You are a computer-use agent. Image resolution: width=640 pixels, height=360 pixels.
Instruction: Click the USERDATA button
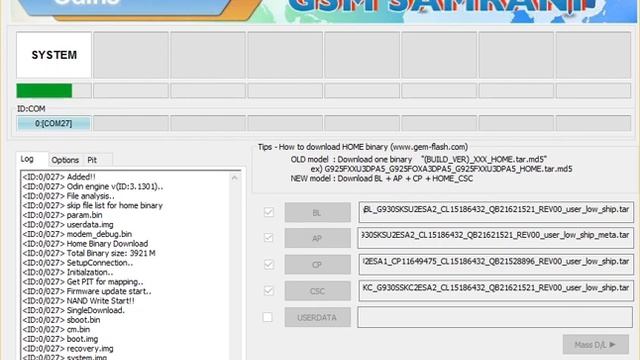(x=318, y=317)
